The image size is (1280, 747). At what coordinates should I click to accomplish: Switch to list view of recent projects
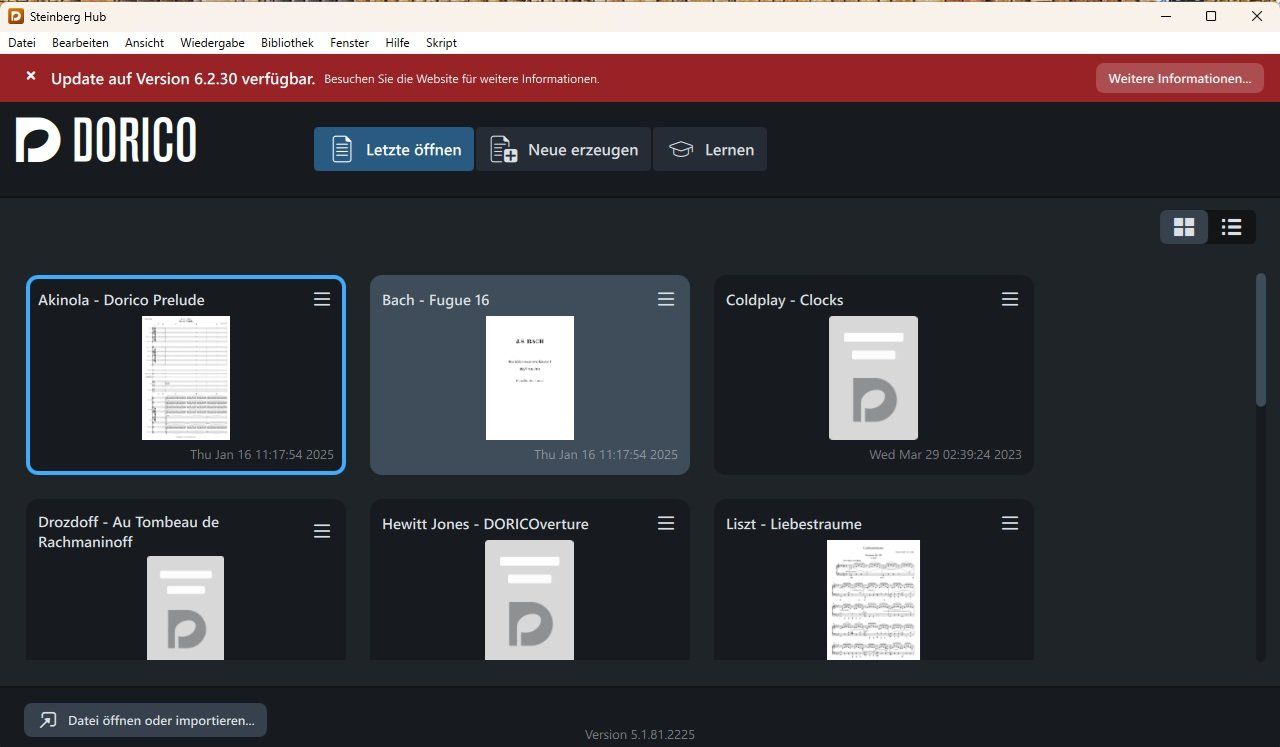coord(1231,227)
